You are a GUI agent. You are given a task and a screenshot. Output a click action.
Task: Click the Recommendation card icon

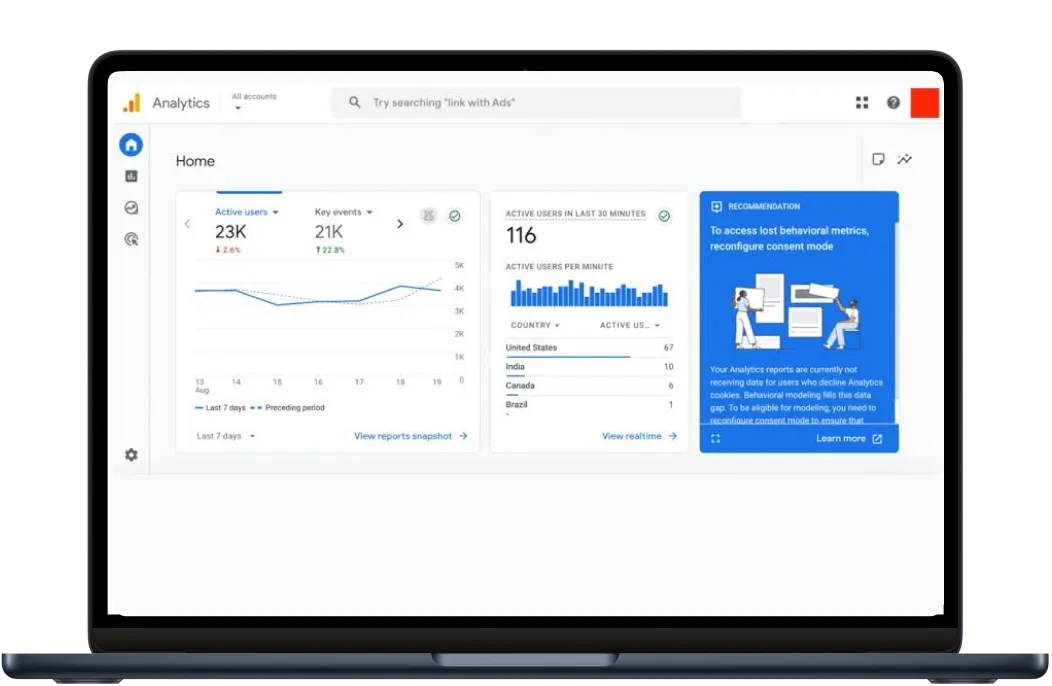pyautogui.click(x=716, y=206)
